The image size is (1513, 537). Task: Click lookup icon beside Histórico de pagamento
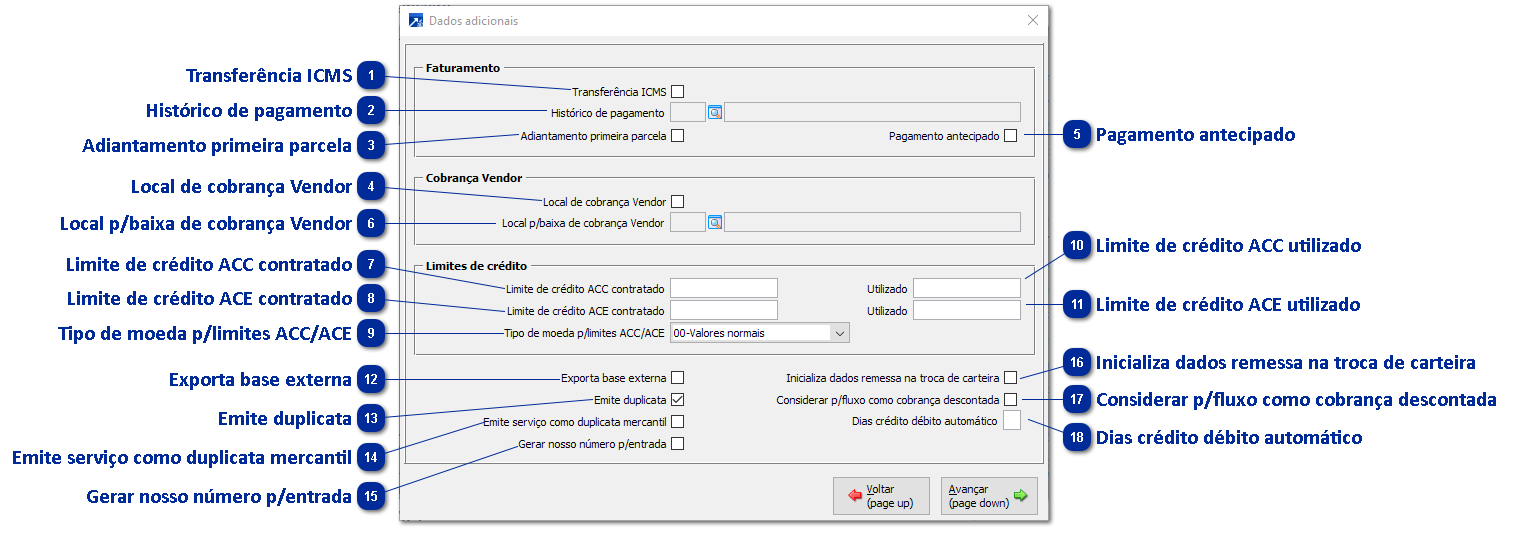tap(715, 113)
